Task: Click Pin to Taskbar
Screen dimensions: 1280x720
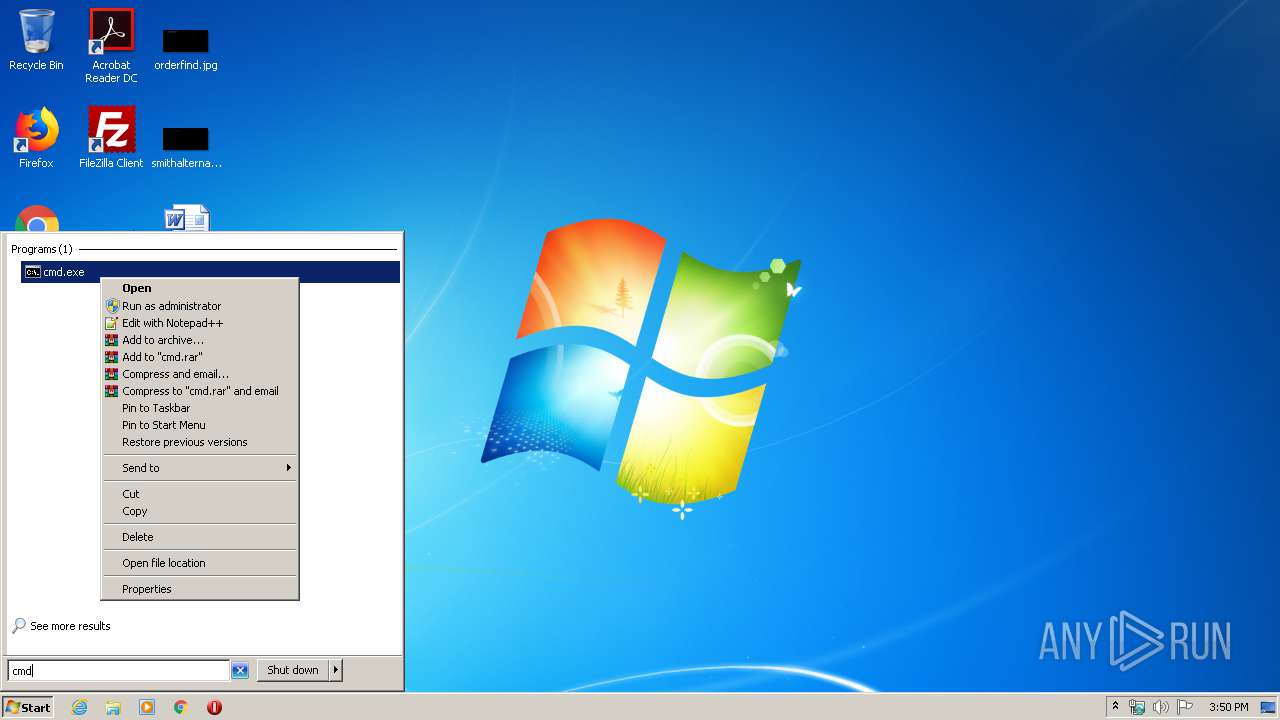Action: tap(200, 408)
